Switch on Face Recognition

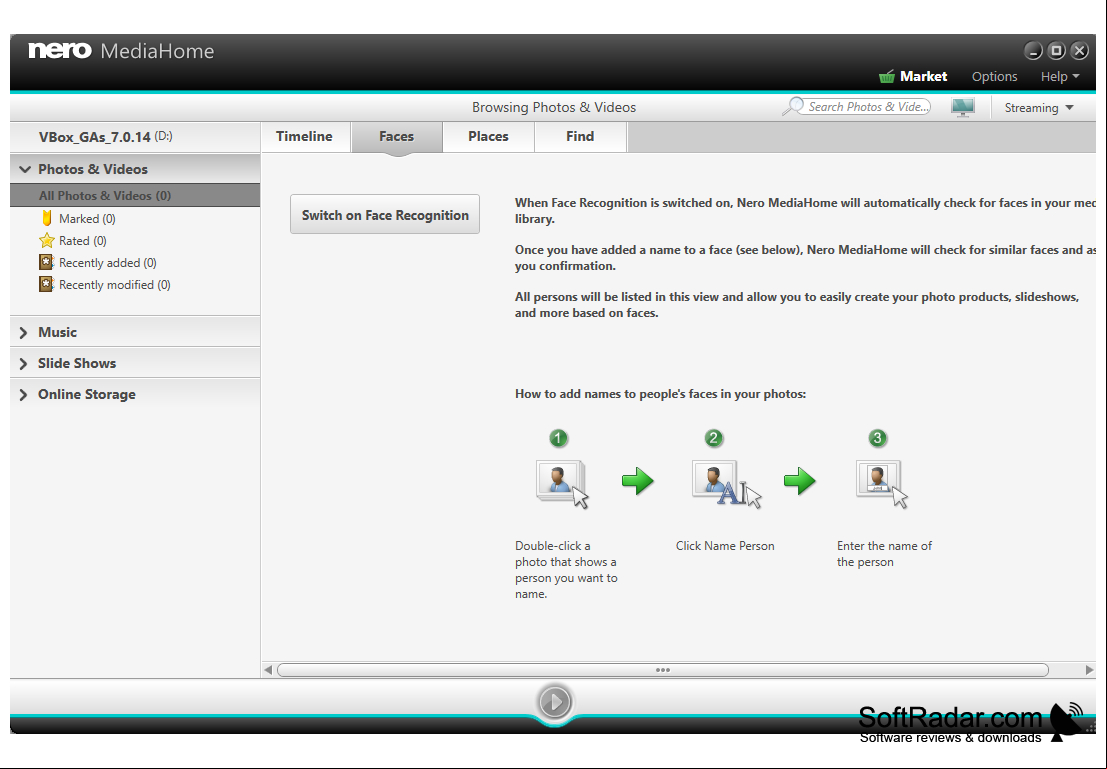(385, 215)
